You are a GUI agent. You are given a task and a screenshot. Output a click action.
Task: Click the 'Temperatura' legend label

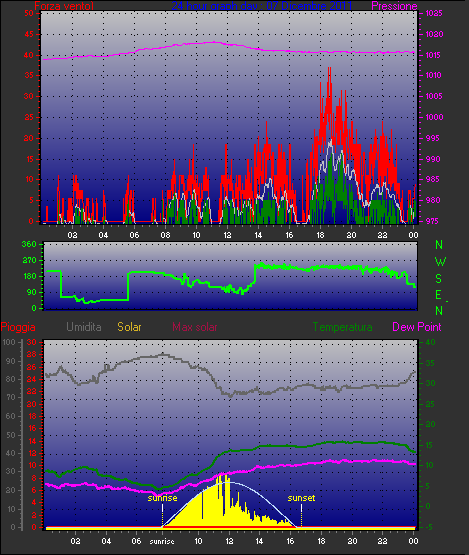(x=342, y=327)
